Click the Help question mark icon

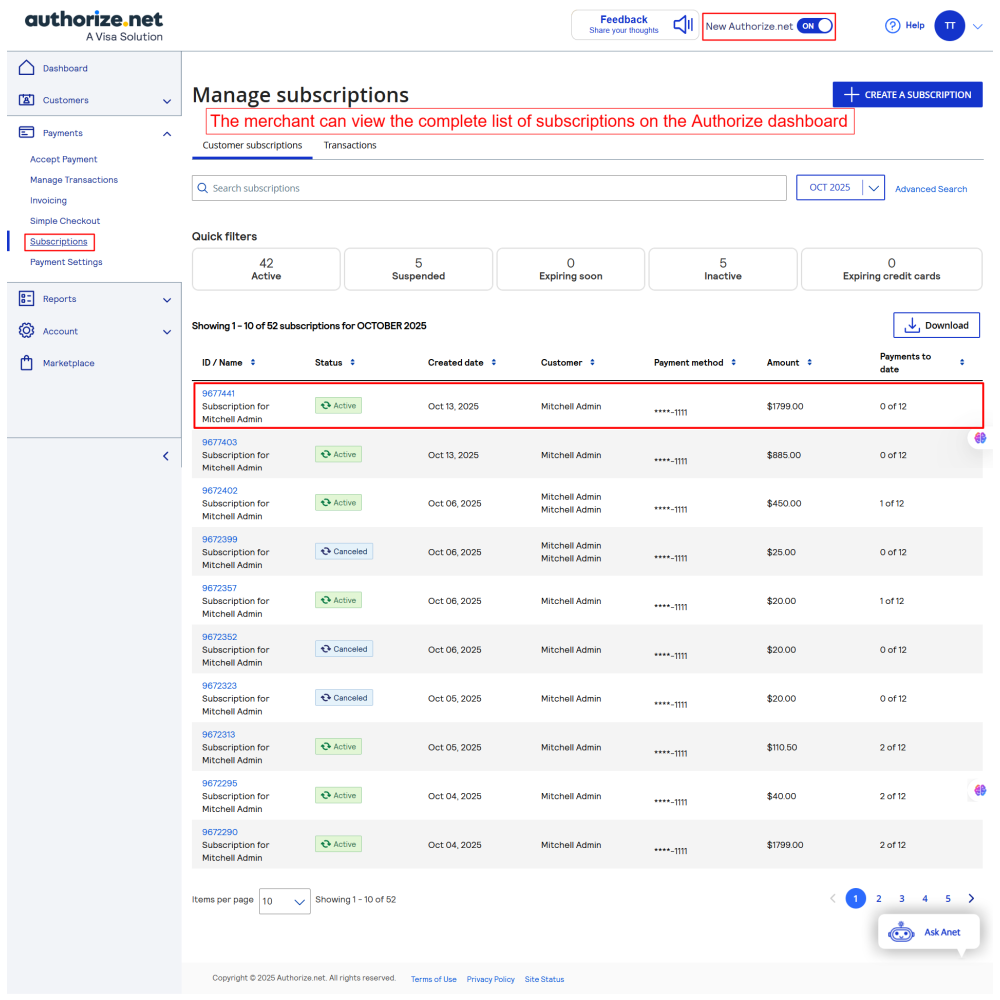click(893, 26)
